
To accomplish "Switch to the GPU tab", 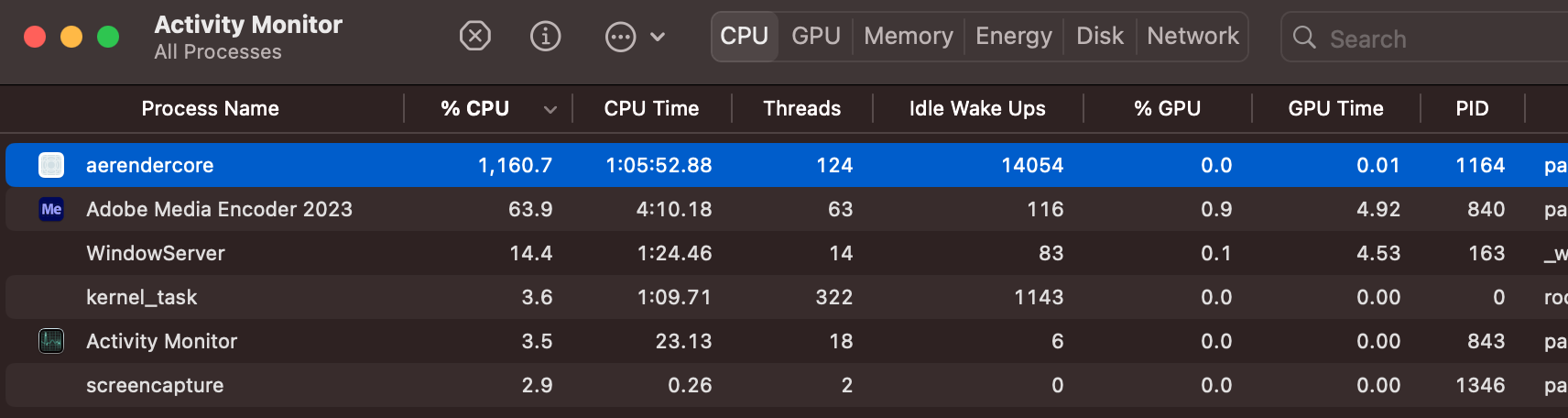I will click(x=816, y=36).
